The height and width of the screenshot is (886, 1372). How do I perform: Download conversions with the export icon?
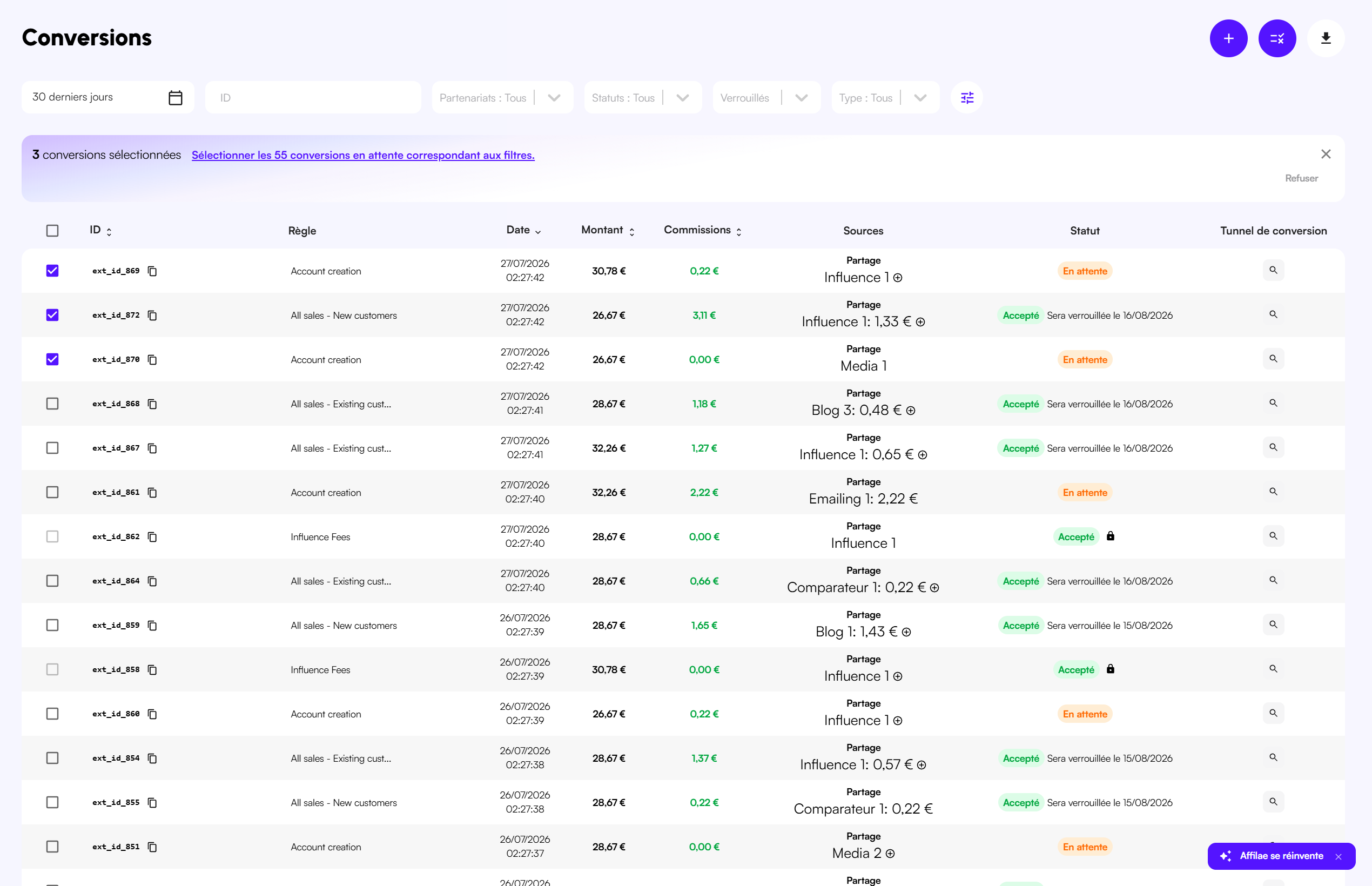pyautogui.click(x=1326, y=38)
